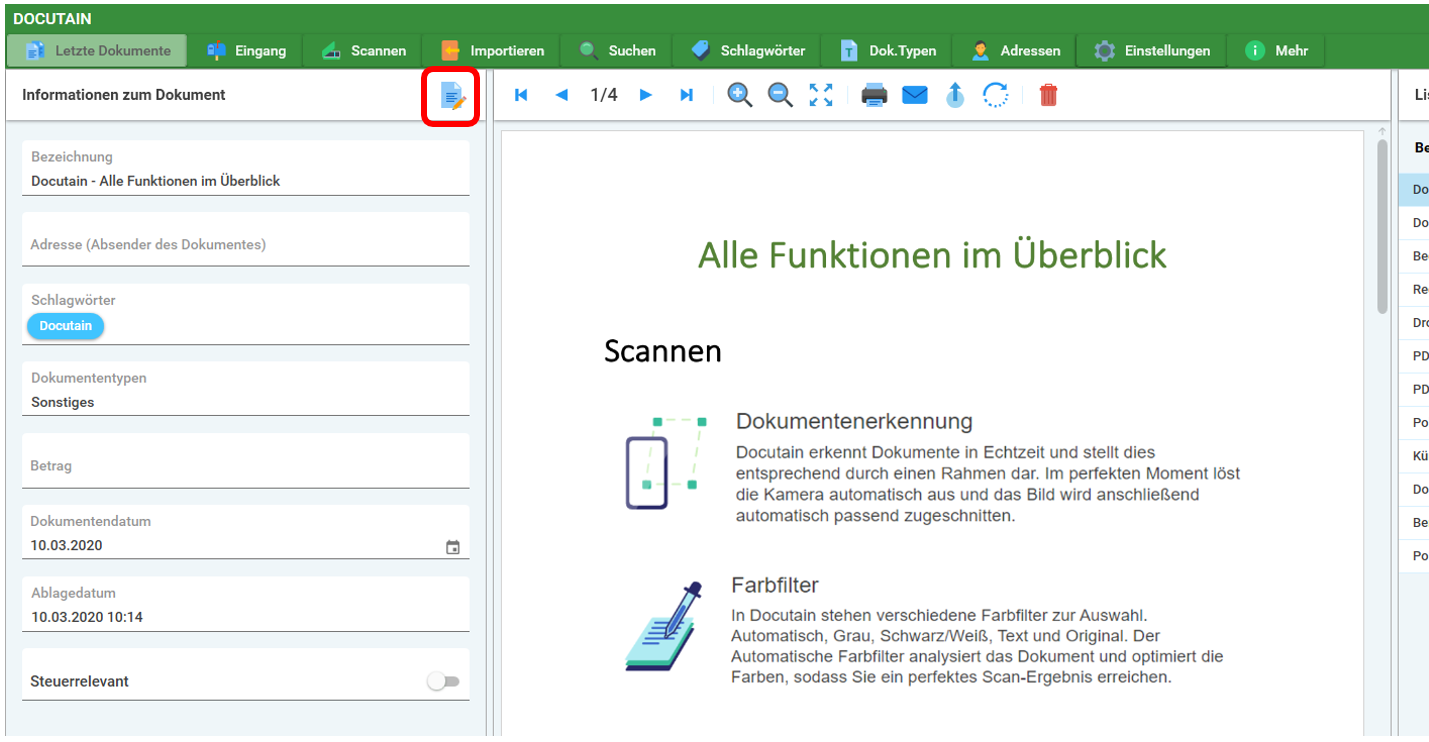This screenshot has height=742, width=1429.
Task: Open the Adressen tab
Action: (1015, 50)
